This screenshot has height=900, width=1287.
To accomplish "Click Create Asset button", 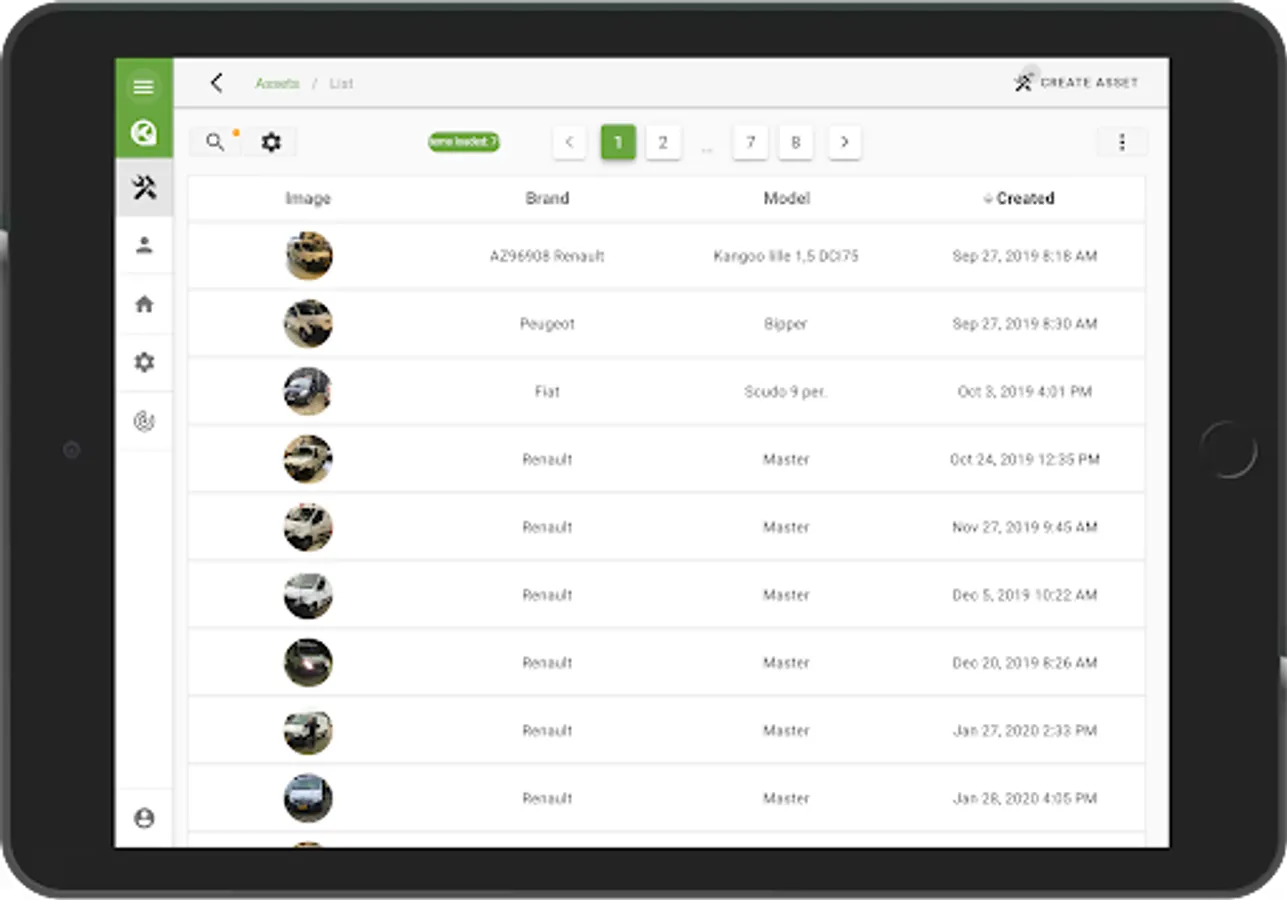I will pyautogui.click(x=1076, y=83).
